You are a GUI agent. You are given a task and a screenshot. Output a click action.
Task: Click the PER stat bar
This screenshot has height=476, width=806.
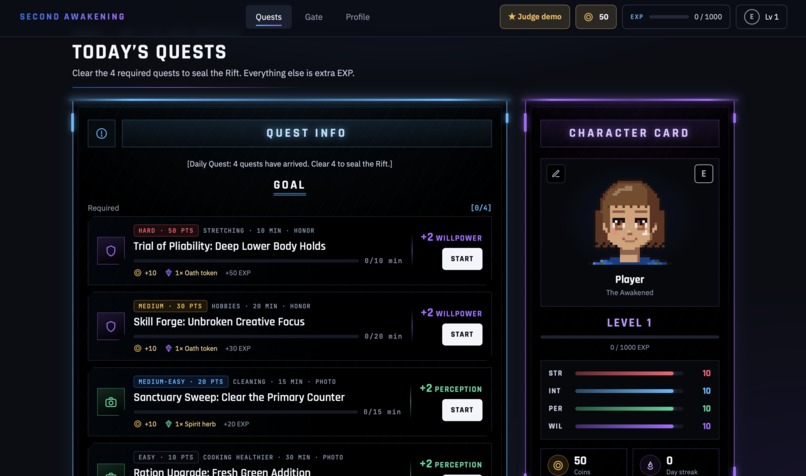coord(629,409)
